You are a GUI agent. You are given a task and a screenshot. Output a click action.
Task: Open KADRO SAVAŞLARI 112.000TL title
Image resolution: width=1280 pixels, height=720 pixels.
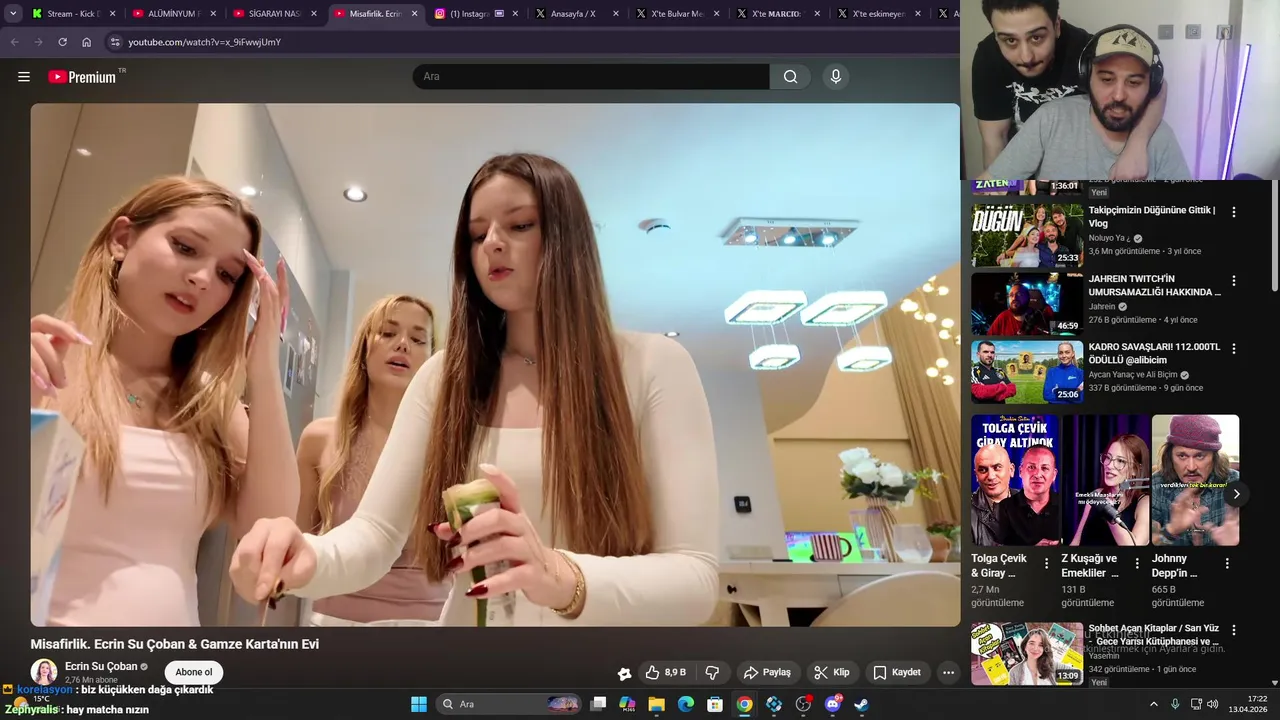(x=1154, y=354)
